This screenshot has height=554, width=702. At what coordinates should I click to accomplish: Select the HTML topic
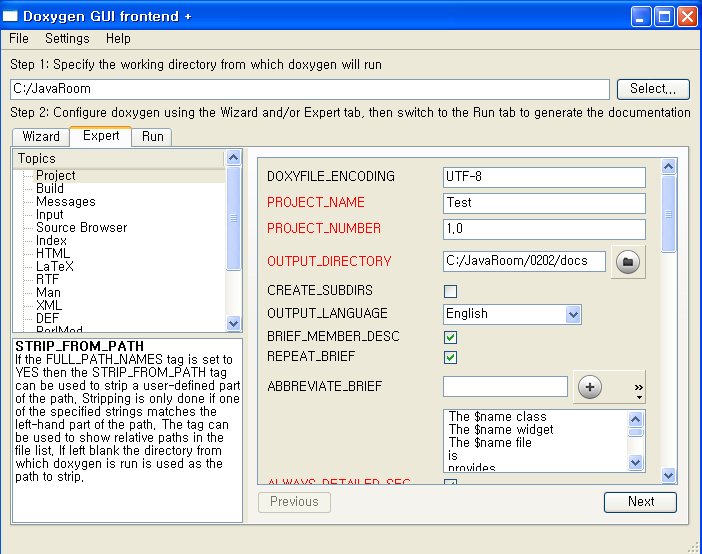(x=53, y=253)
